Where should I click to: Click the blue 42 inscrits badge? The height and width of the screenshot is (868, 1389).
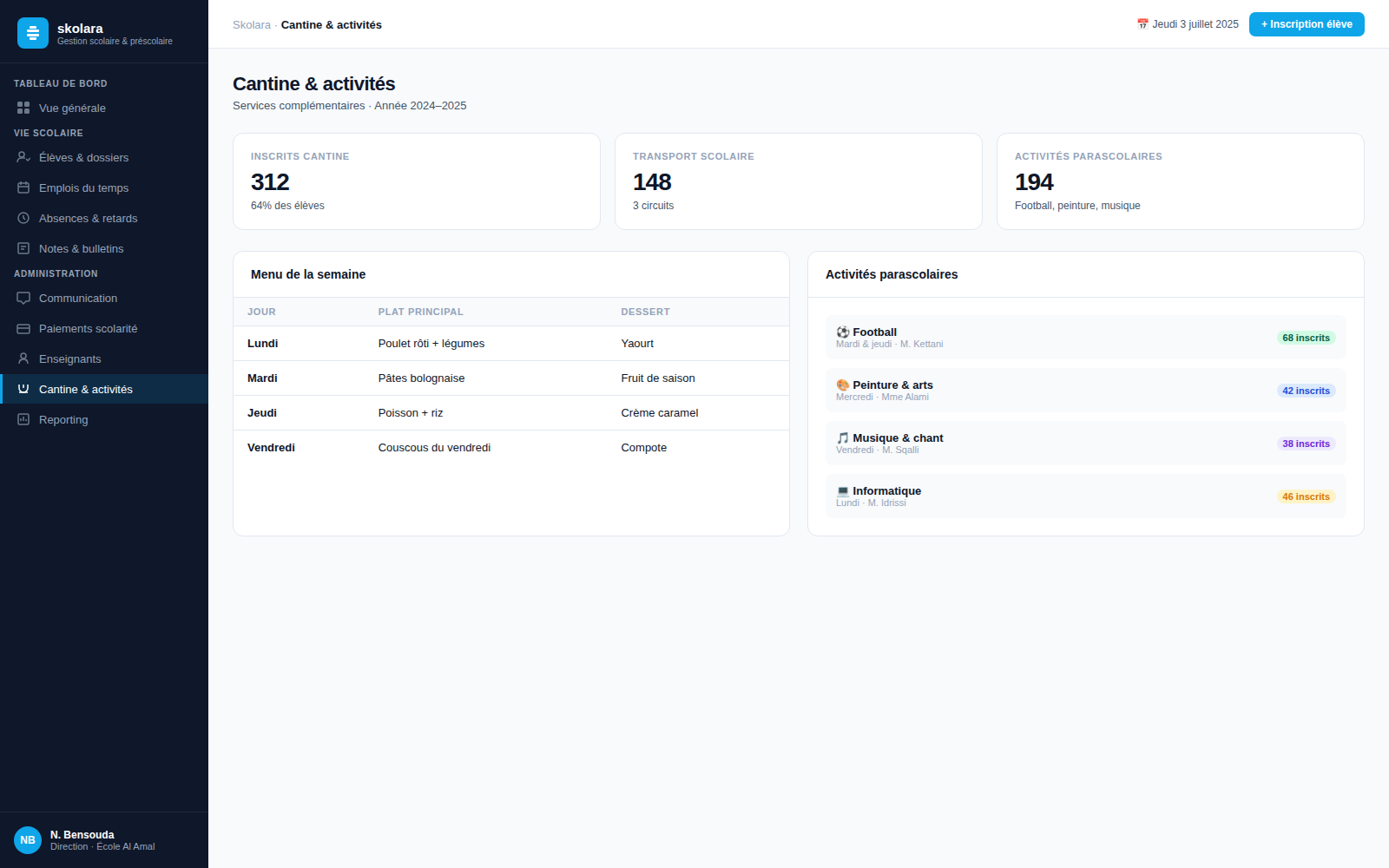pyautogui.click(x=1307, y=391)
